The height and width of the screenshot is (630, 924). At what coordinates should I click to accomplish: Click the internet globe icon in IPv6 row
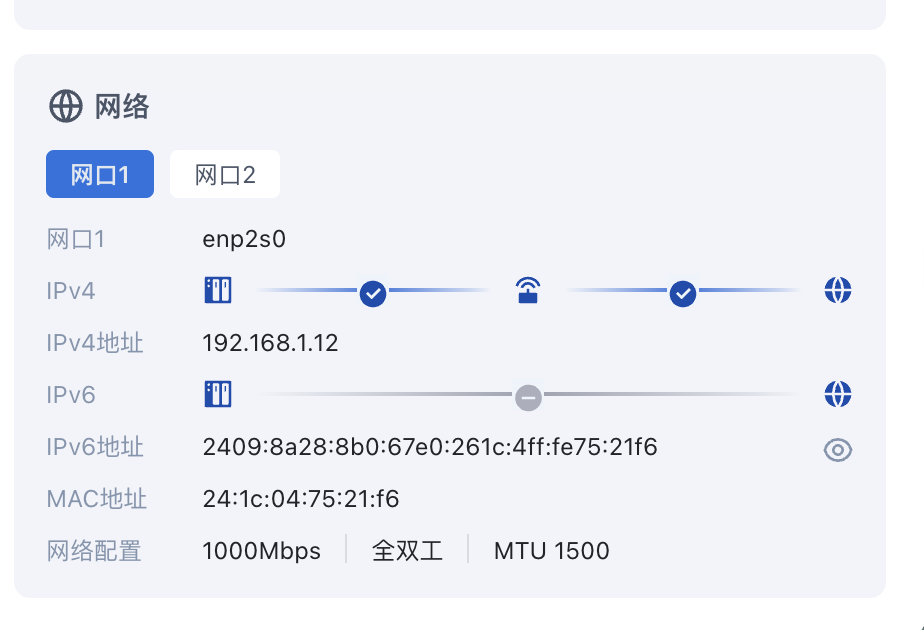pyautogui.click(x=838, y=394)
